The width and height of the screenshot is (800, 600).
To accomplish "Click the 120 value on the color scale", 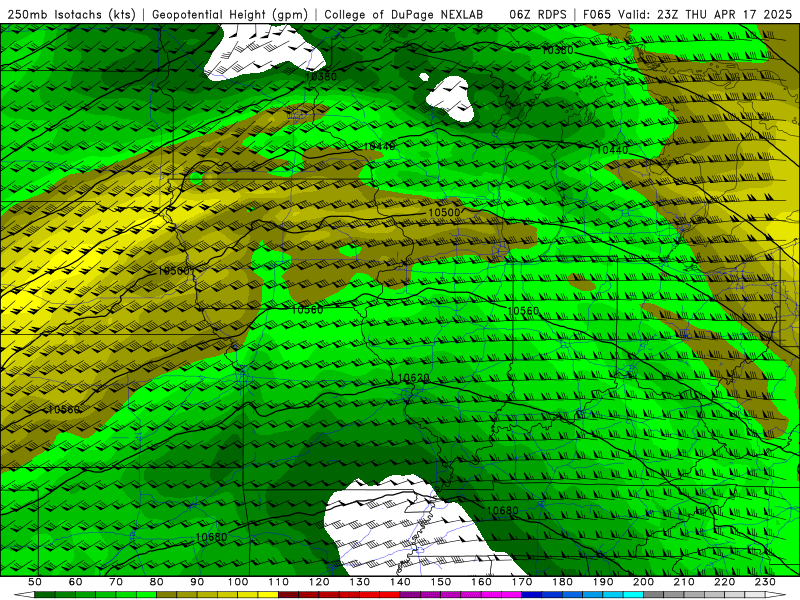I will pyautogui.click(x=319, y=582).
